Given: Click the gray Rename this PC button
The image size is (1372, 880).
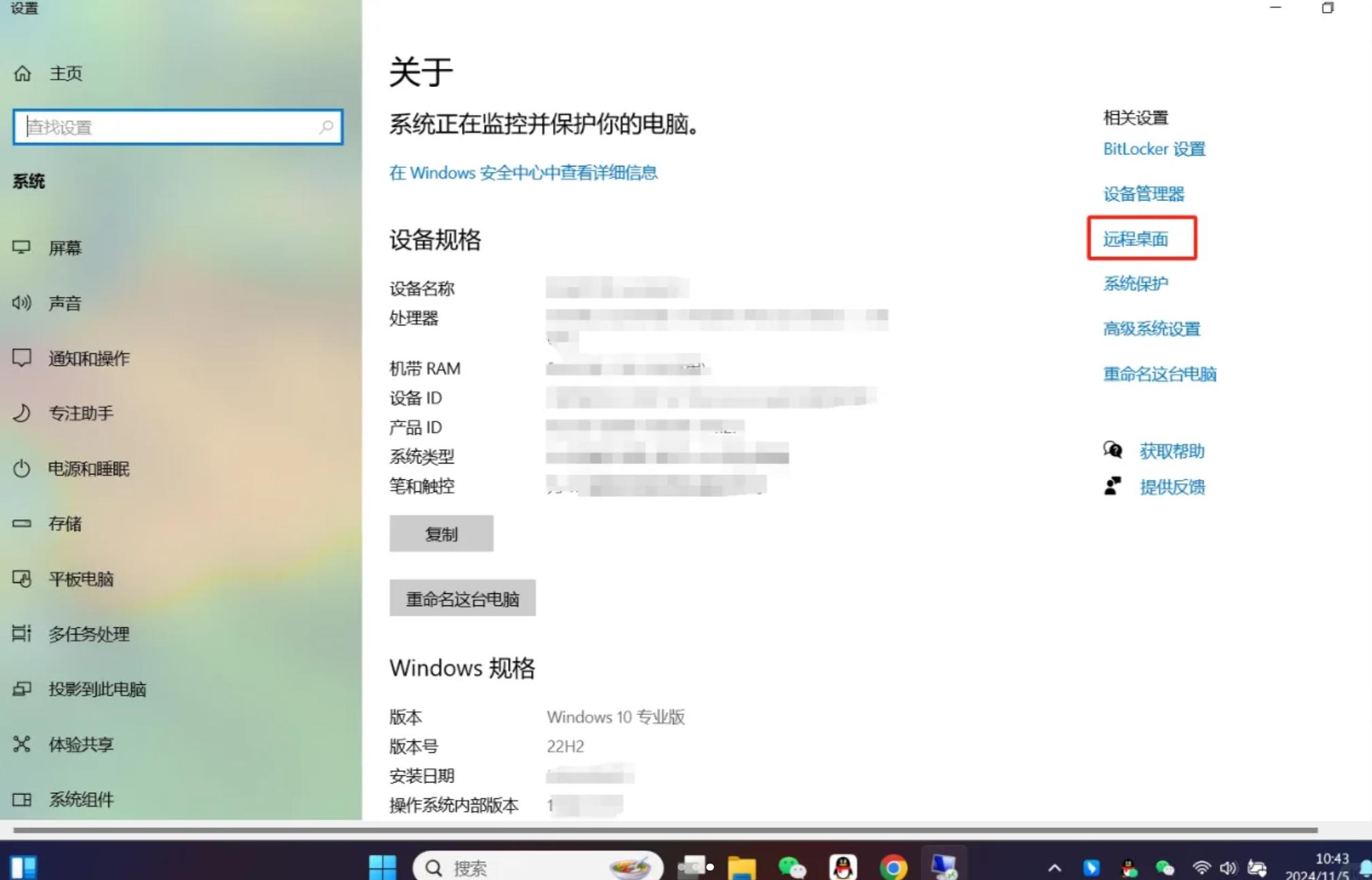Looking at the screenshot, I should [462, 599].
